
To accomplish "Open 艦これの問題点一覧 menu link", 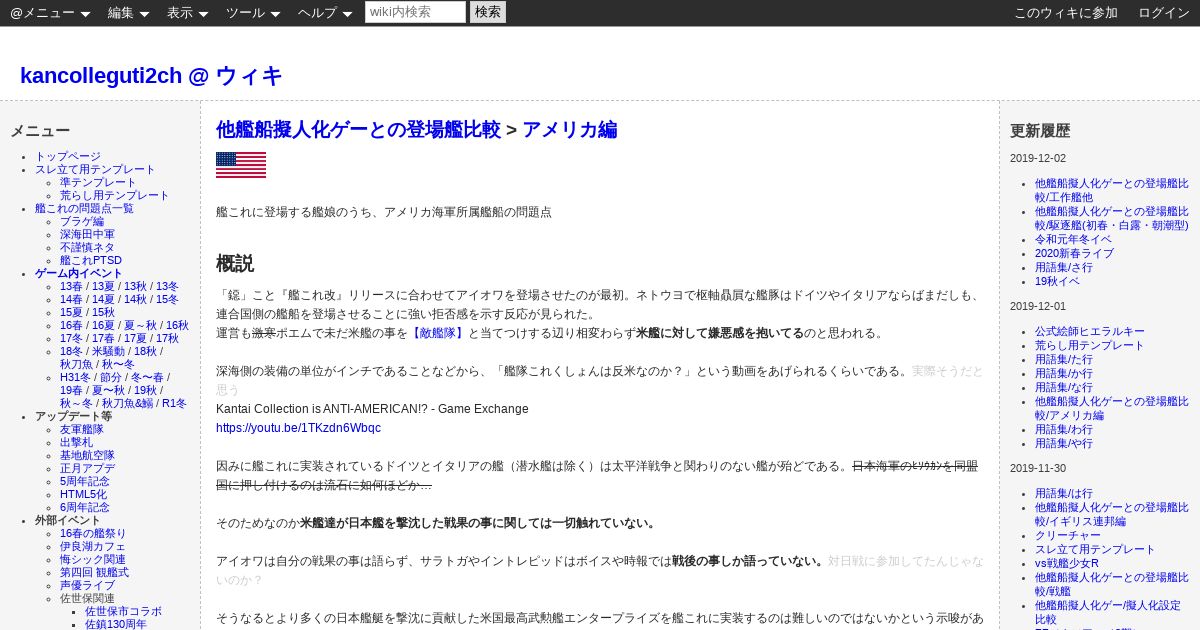I will pos(84,209).
